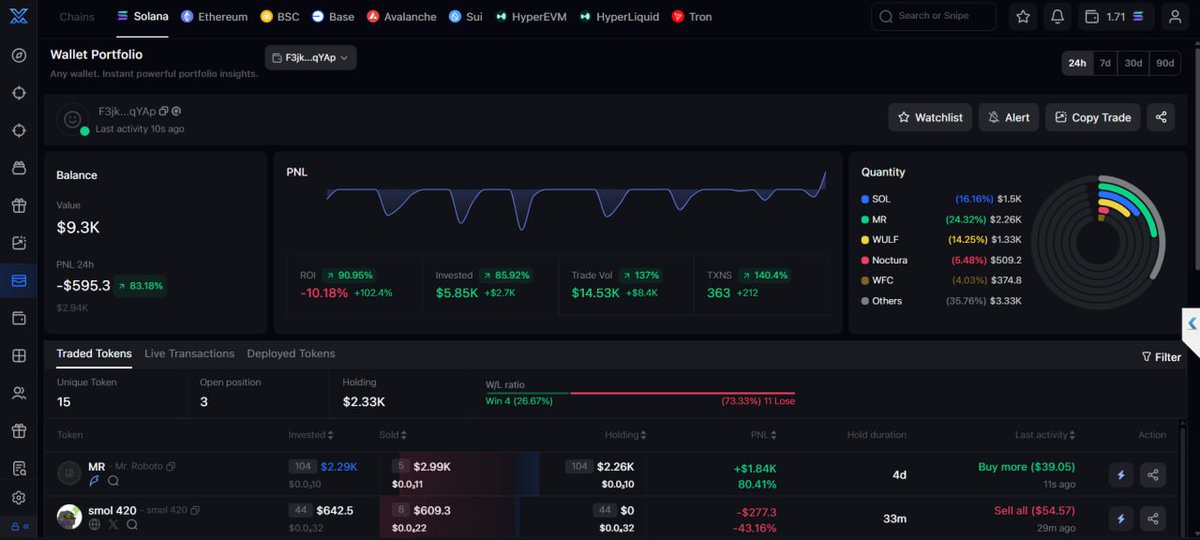The image size is (1200, 540).
Task: Select the 24h time range
Action: 1077,62
